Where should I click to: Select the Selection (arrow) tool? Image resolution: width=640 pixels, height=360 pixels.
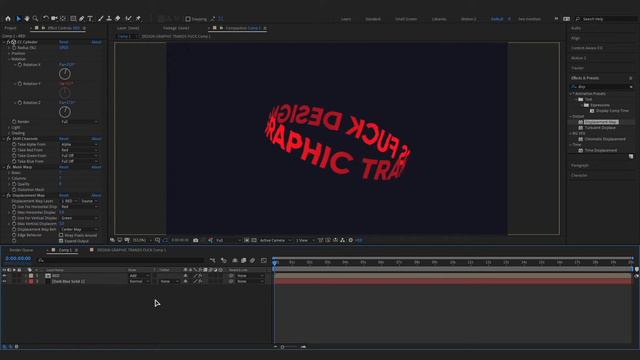pos(18,19)
